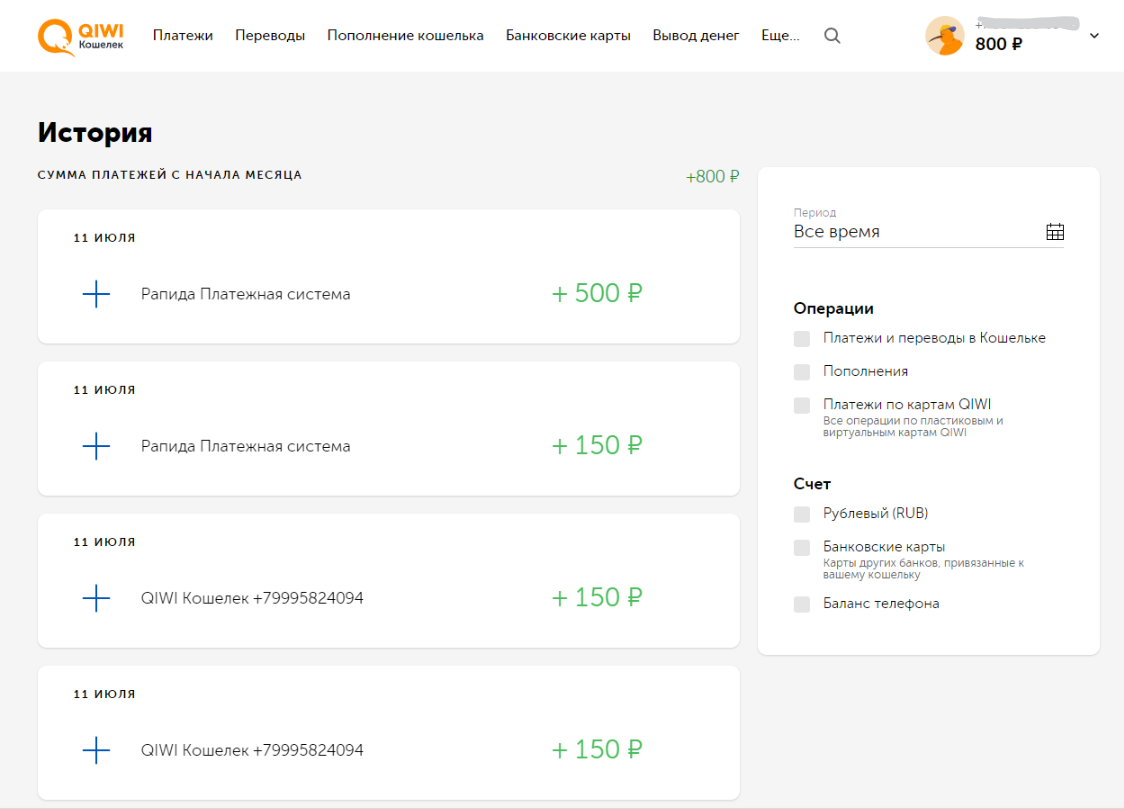Check the Банковские карты account filter
Screen dimensions: 1124x809
801,547
